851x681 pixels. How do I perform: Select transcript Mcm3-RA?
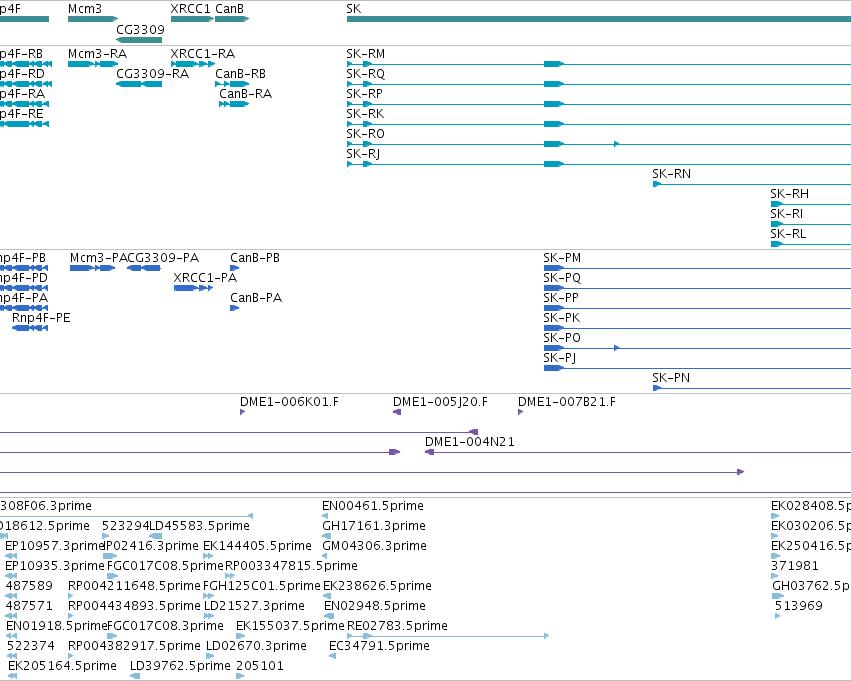(97, 54)
